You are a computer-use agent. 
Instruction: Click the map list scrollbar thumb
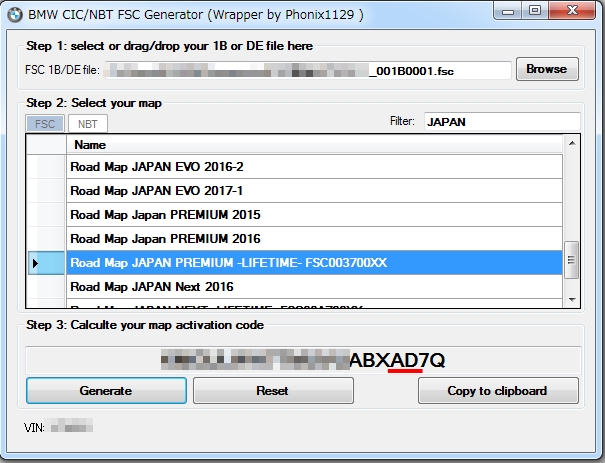tap(571, 260)
